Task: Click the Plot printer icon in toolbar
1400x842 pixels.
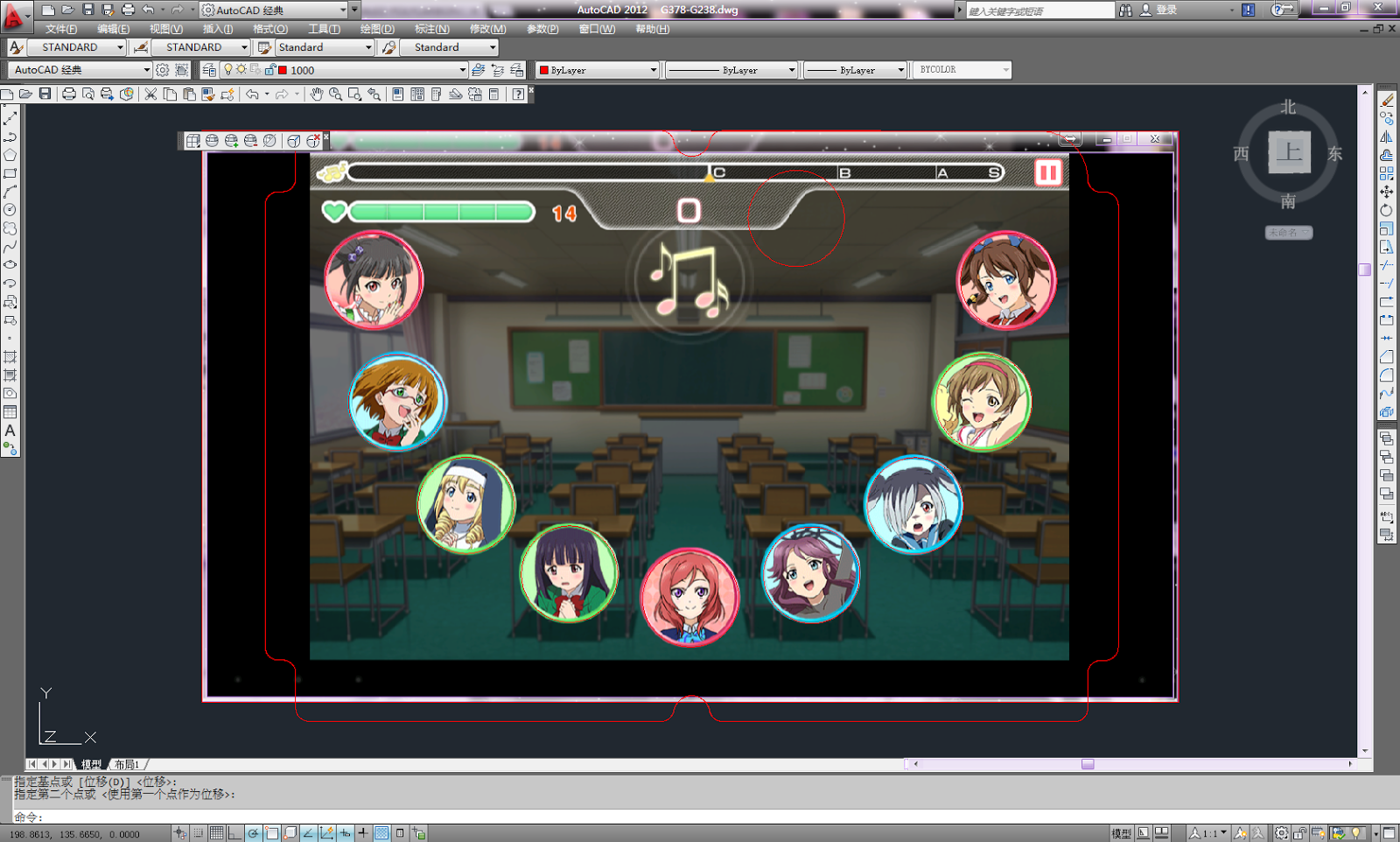Action: [68, 95]
